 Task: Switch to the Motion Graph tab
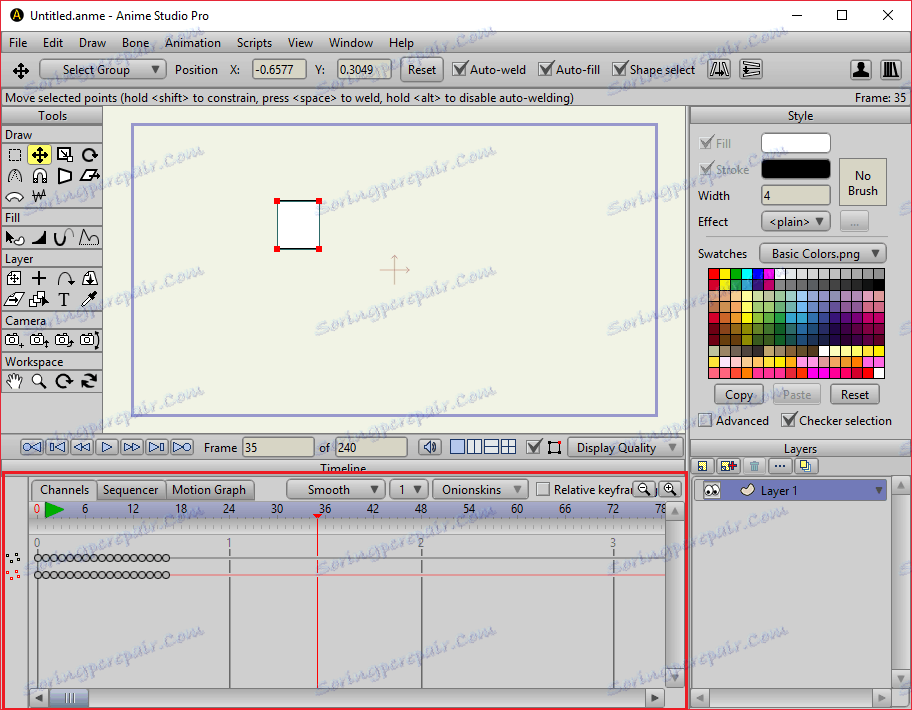click(x=209, y=490)
